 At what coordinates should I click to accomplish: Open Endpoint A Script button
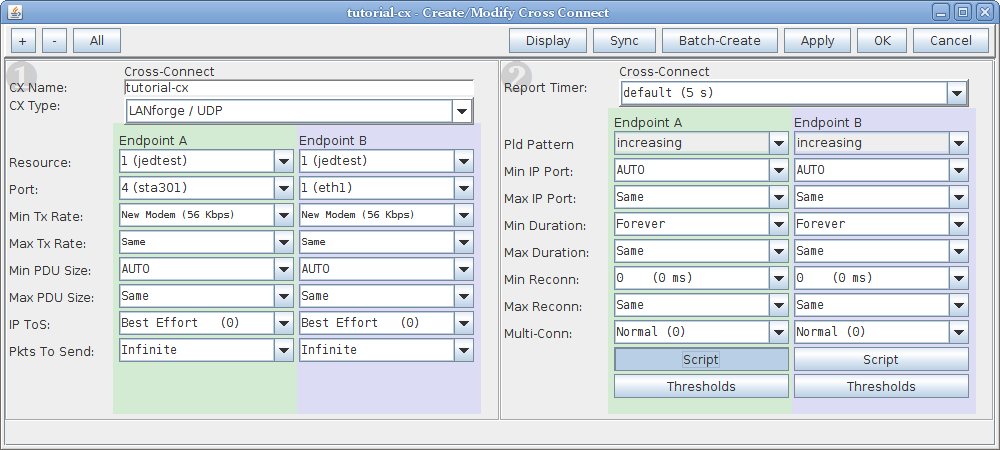(701, 359)
